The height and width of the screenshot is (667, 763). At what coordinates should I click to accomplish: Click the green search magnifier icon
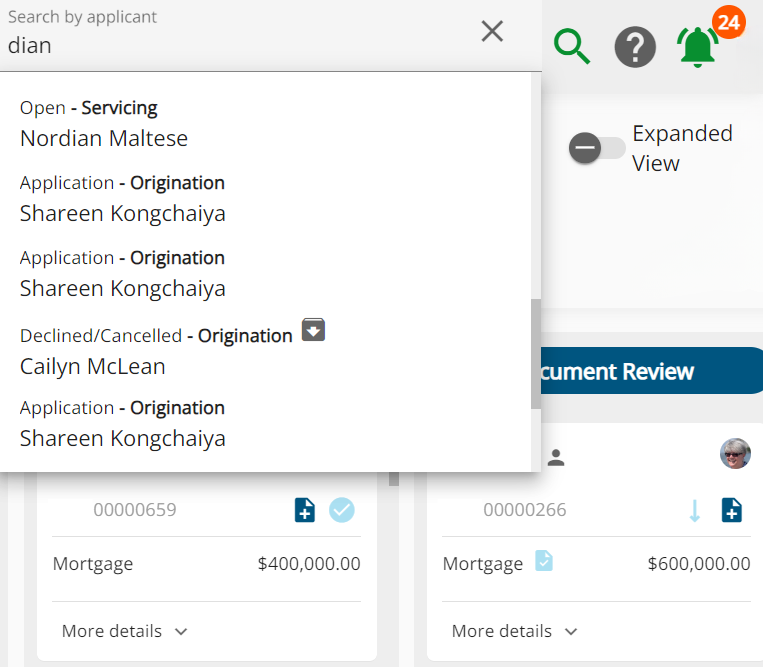pos(572,47)
